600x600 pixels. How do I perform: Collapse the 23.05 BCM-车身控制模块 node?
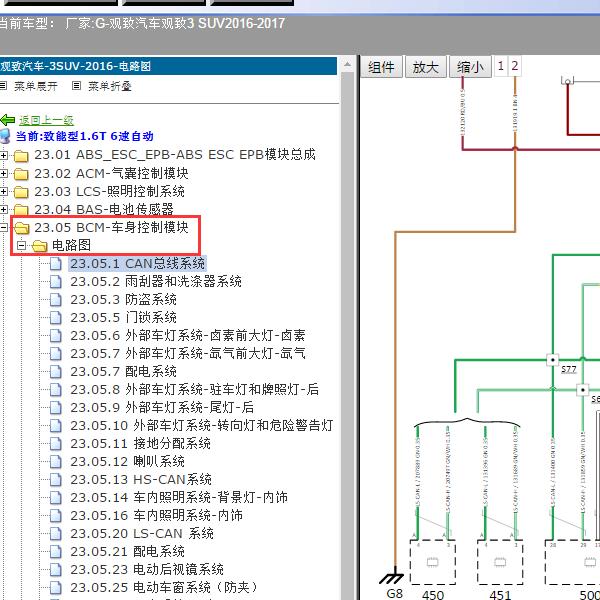[3, 228]
